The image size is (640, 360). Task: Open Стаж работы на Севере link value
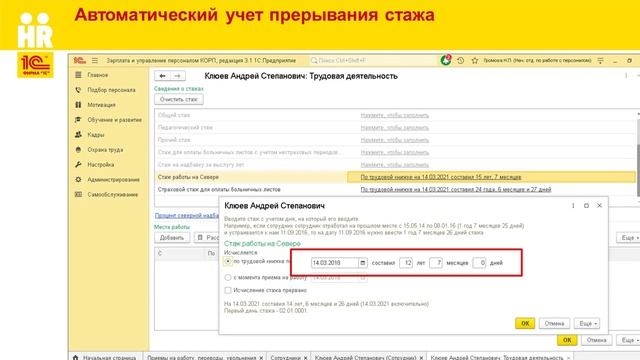tap(441, 177)
